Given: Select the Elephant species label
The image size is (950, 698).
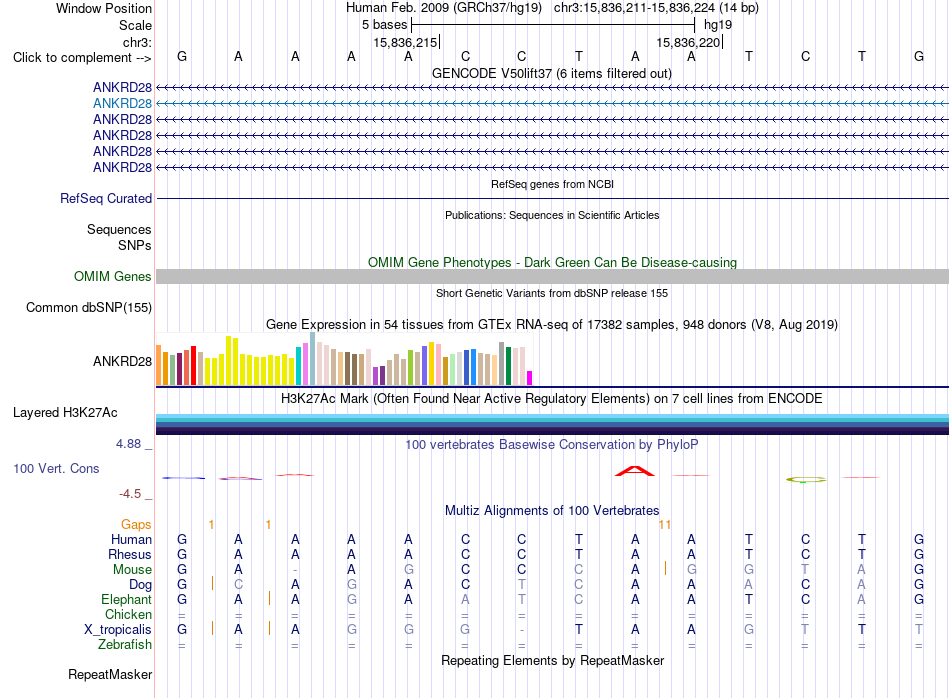Looking at the screenshot, I should (127, 600).
